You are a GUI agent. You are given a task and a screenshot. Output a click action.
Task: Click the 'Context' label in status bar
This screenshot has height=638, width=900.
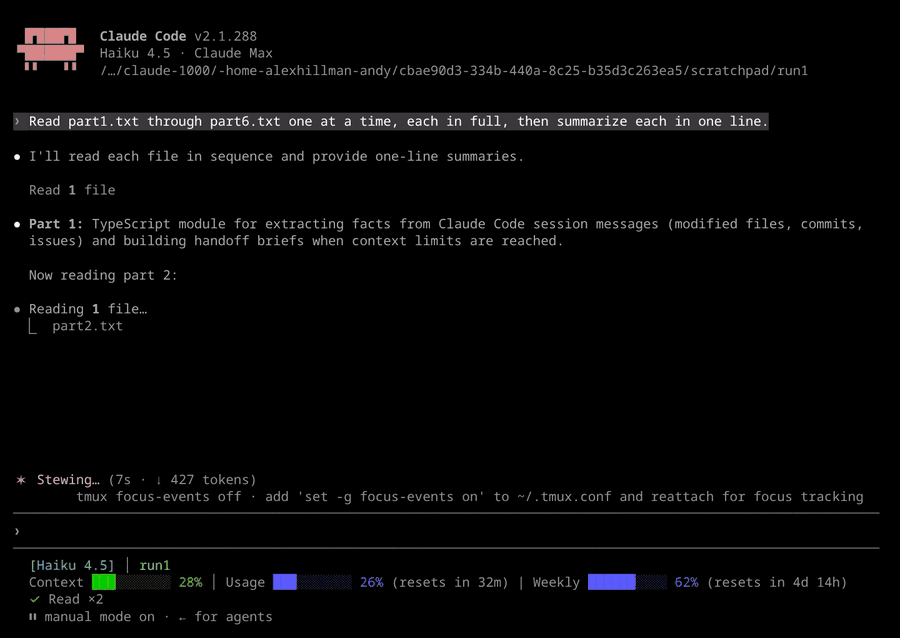[56, 582]
